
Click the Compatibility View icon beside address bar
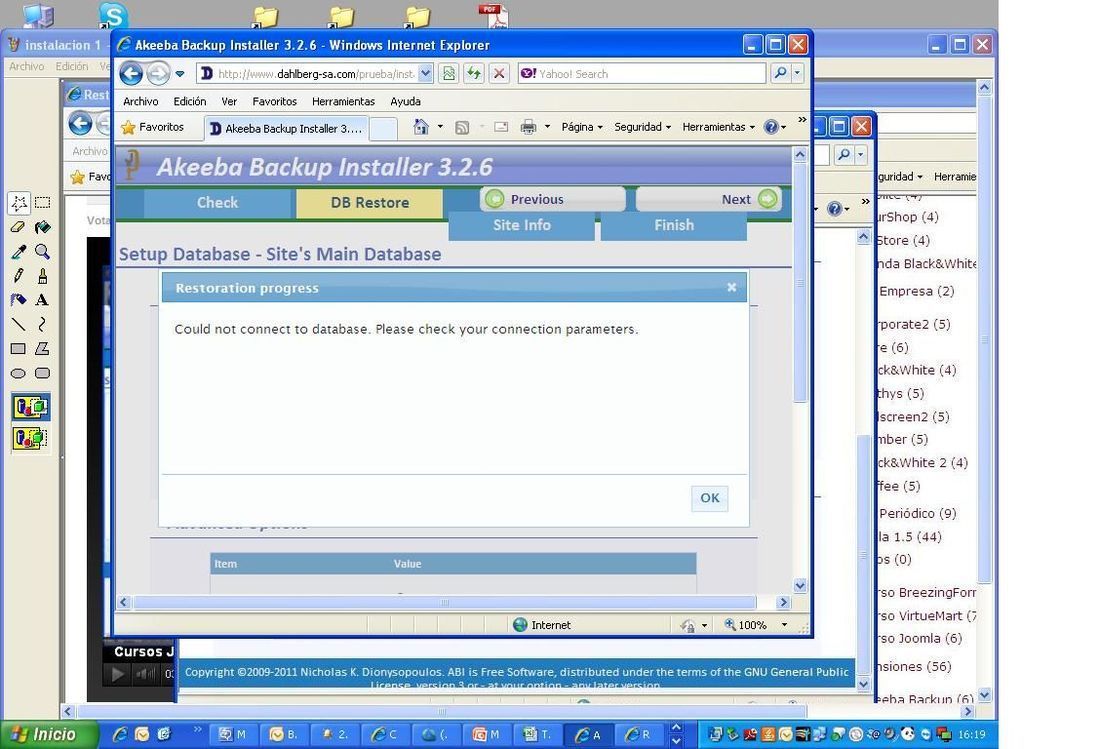pyautogui.click(x=449, y=74)
